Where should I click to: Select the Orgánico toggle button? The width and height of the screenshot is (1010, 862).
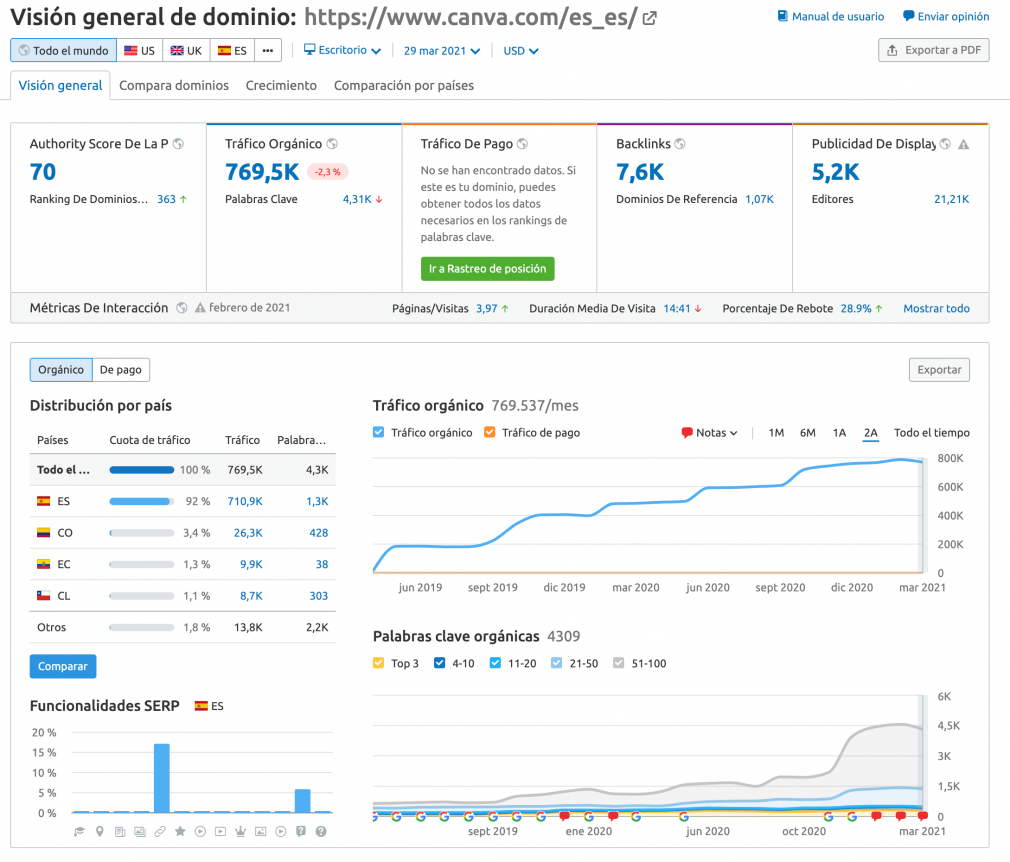[x=61, y=370]
